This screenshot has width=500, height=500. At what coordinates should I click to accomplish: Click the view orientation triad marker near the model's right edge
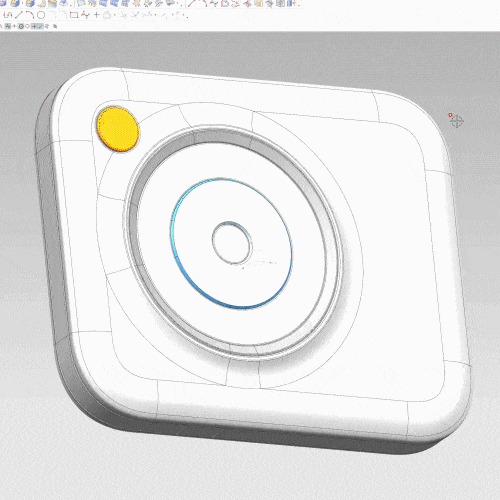(456, 121)
